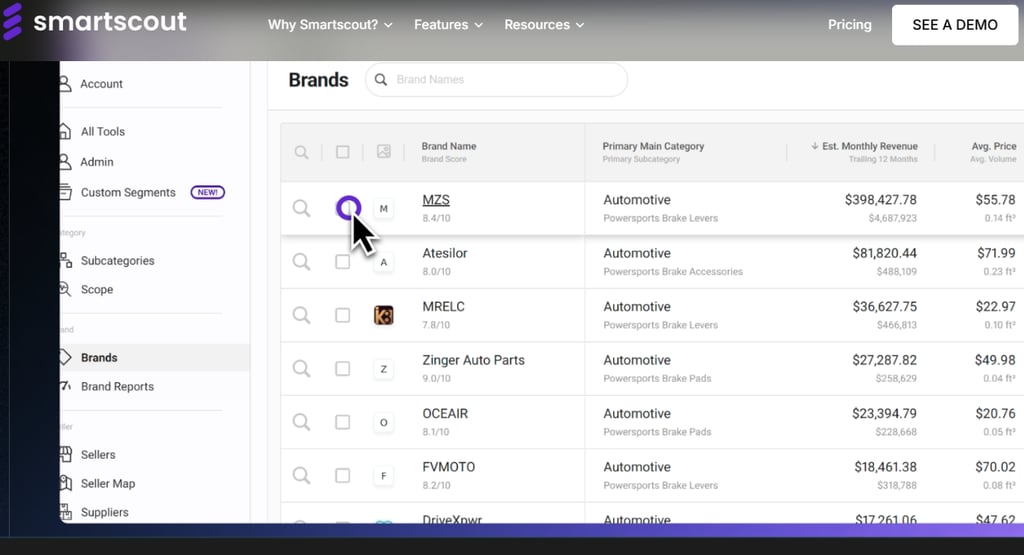
Task: Click the Zinger Auto Parts brand name
Action: tap(473, 360)
